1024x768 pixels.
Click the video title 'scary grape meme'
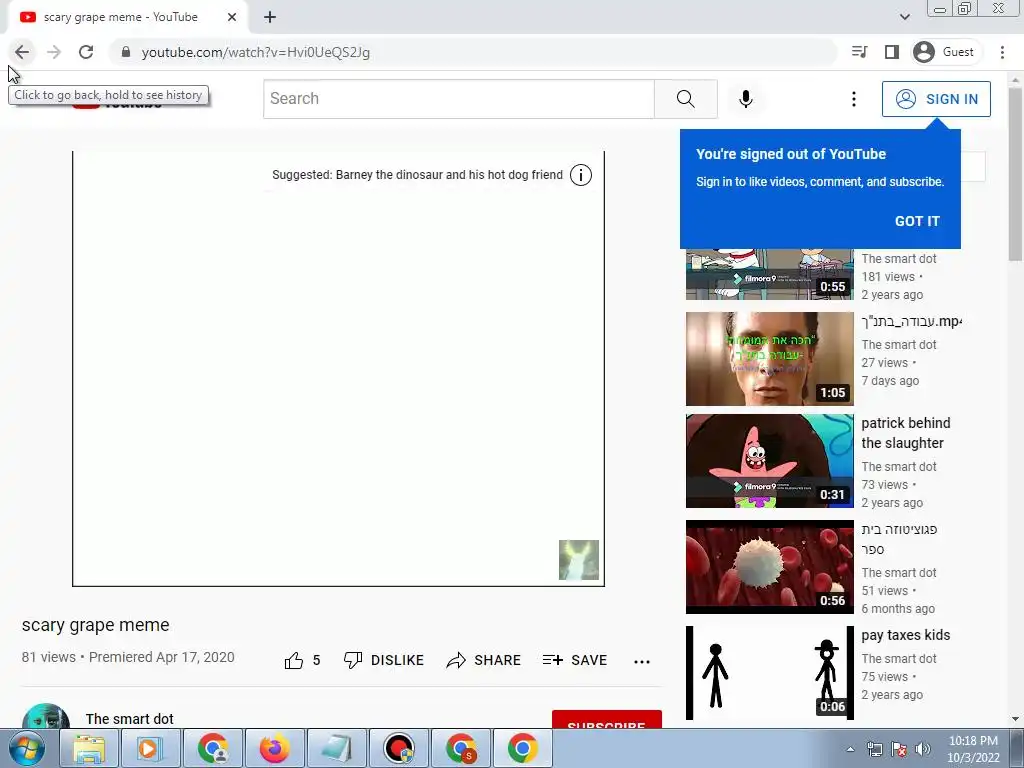pyautogui.click(x=95, y=625)
